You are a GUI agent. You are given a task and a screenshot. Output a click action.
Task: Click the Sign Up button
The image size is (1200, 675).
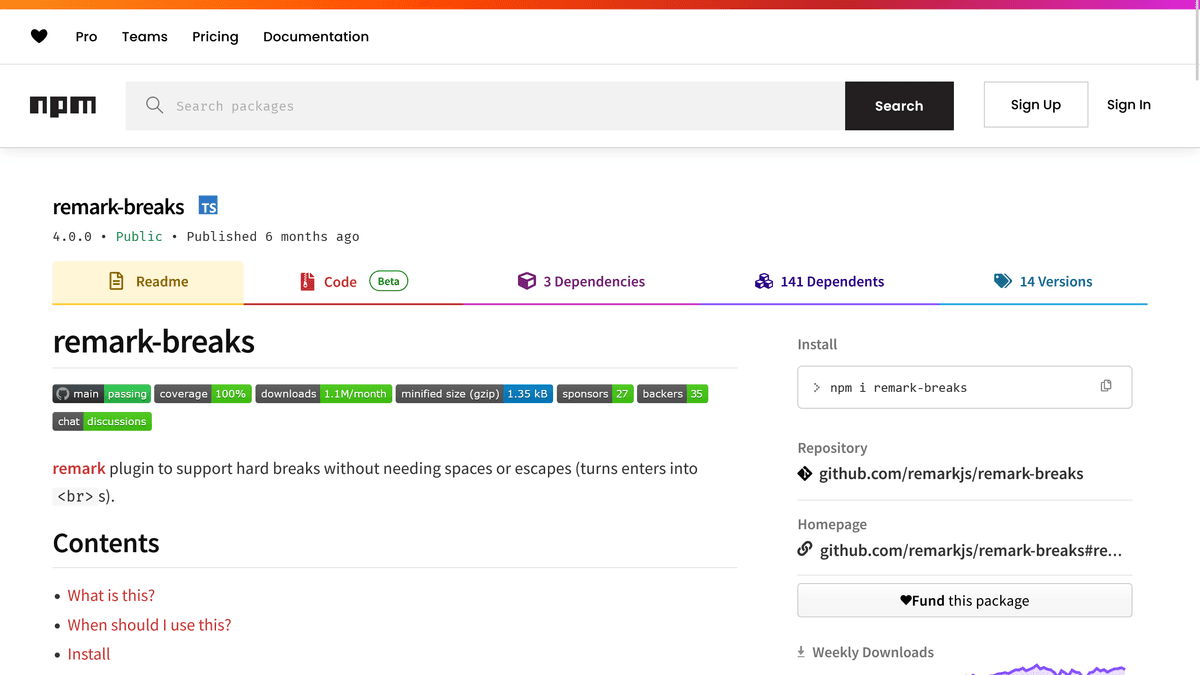coord(1036,105)
